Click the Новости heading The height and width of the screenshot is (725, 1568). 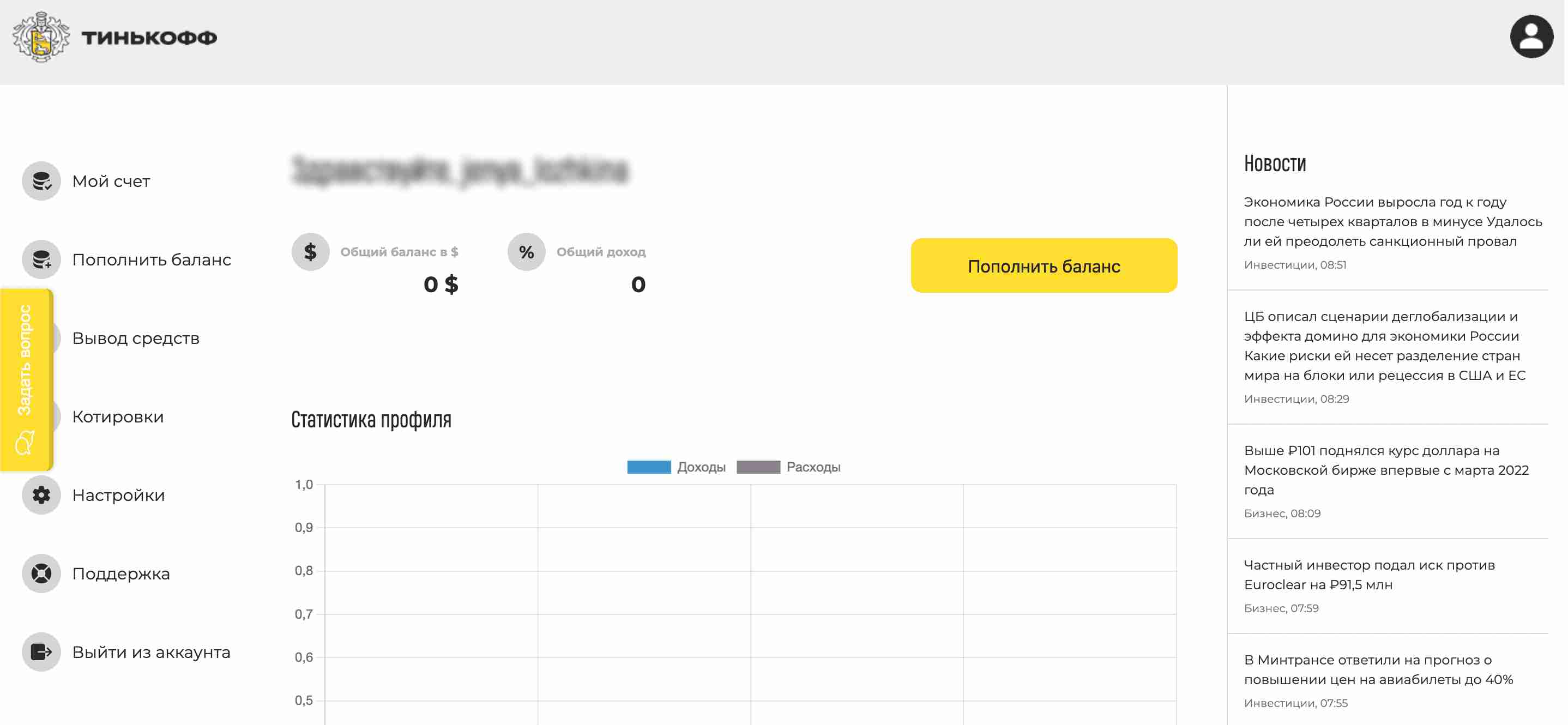tap(1275, 164)
